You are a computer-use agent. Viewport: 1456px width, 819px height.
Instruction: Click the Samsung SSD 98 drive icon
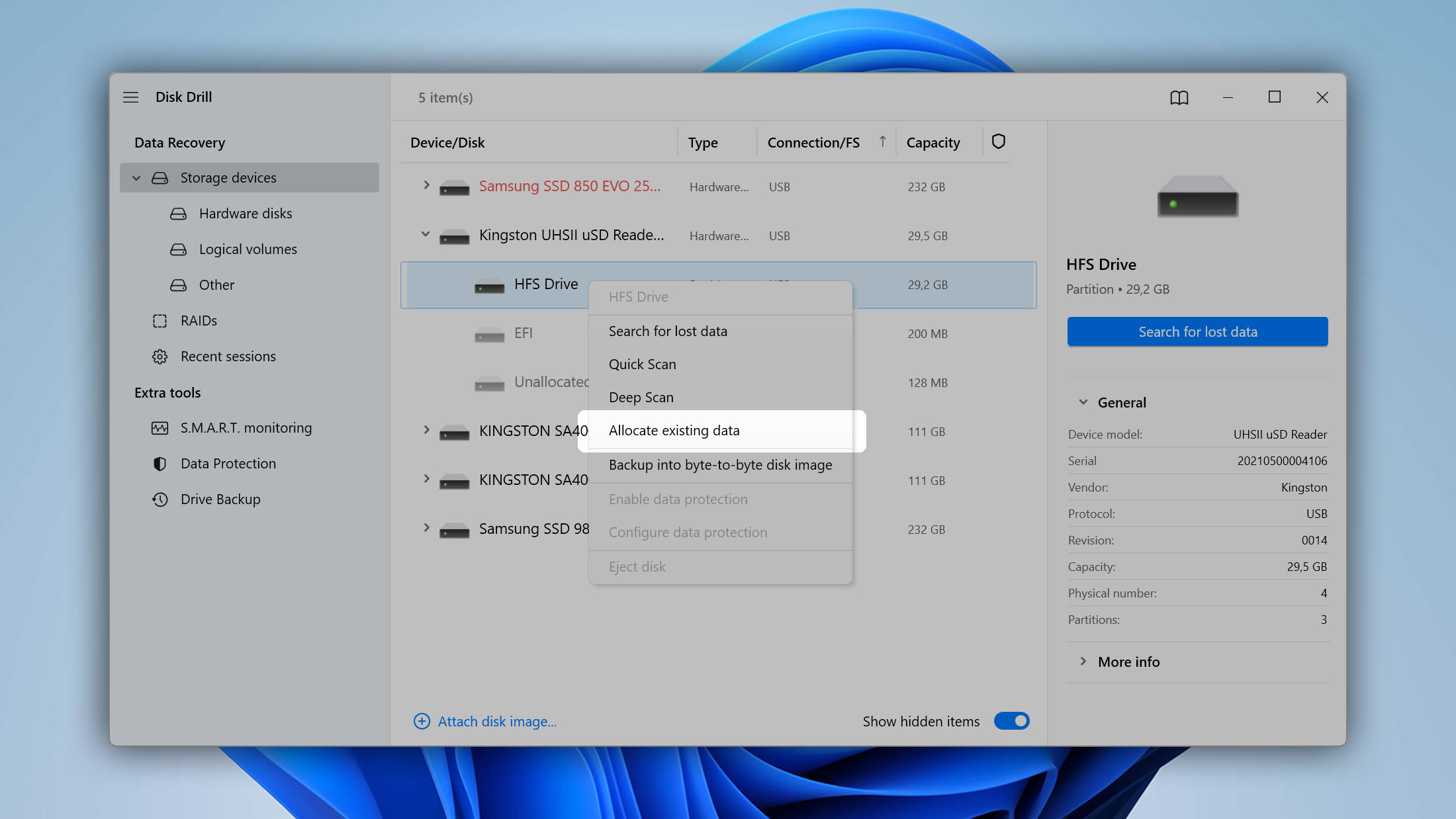(x=455, y=531)
